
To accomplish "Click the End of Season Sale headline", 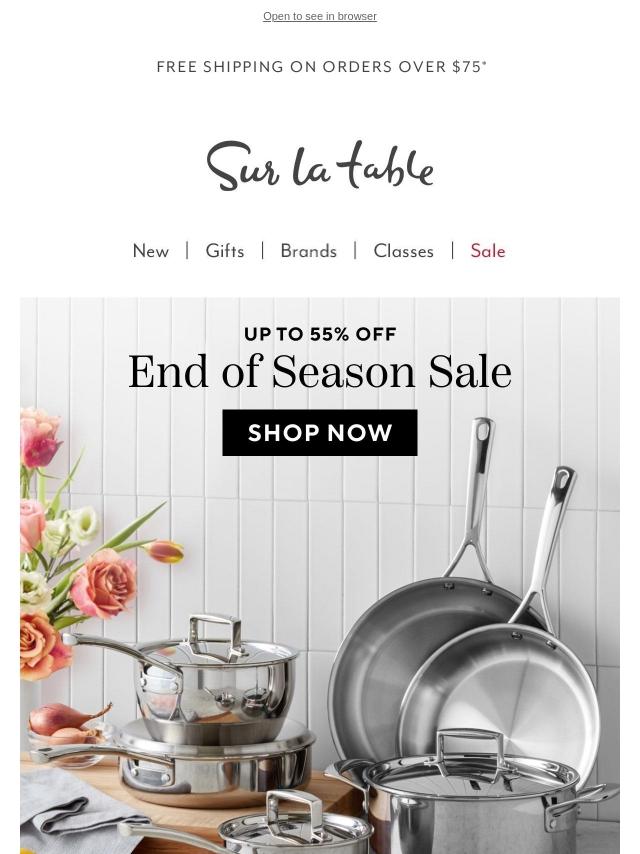I will (320, 372).
